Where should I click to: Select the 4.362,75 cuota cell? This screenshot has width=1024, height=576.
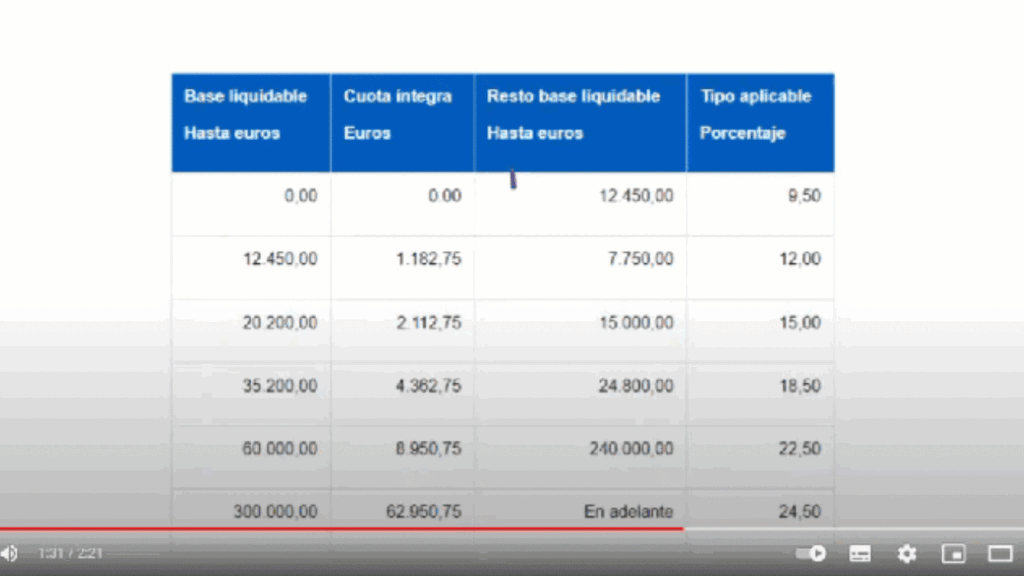tap(402, 394)
